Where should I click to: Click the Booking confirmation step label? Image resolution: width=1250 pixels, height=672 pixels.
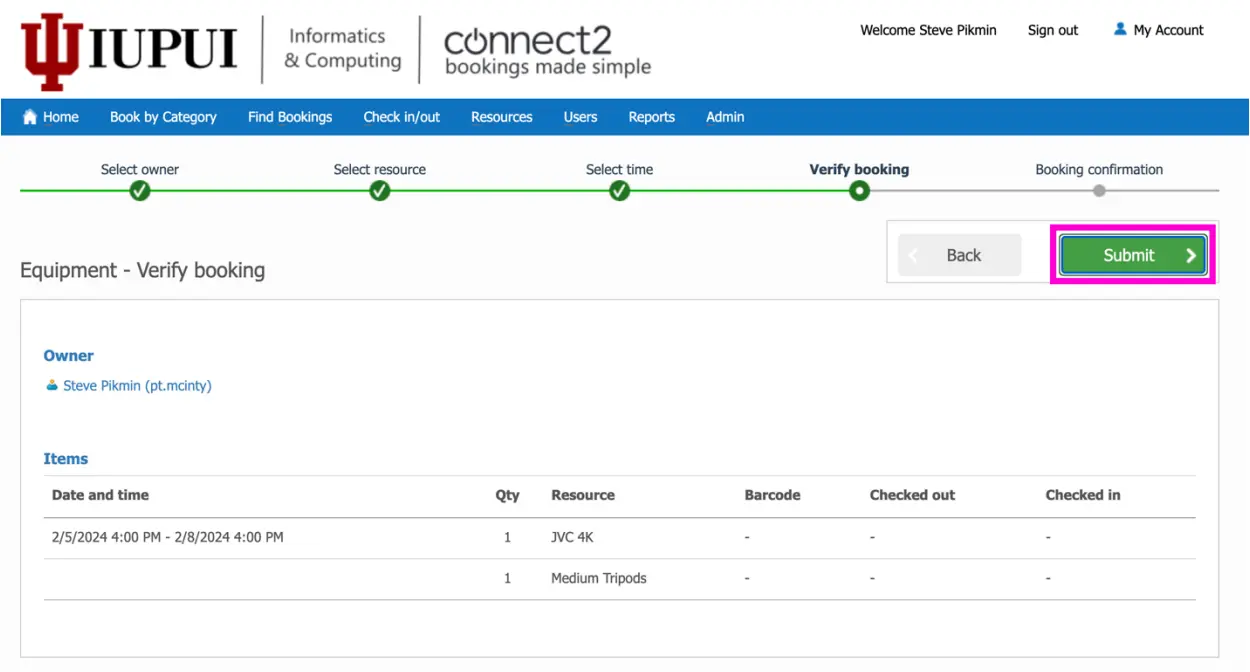[1099, 169]
